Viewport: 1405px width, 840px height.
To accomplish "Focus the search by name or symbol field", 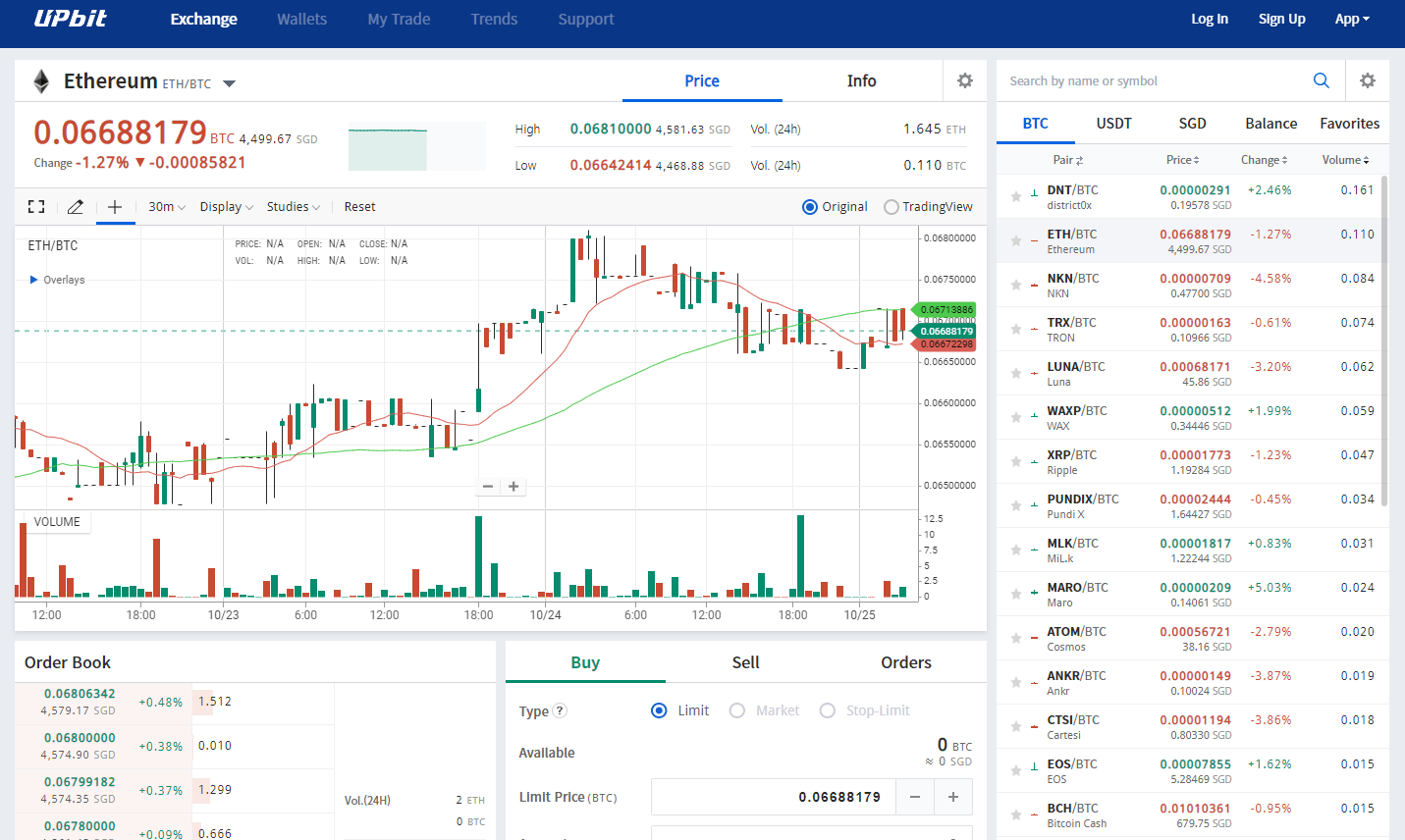I will tap(1155, 80).
